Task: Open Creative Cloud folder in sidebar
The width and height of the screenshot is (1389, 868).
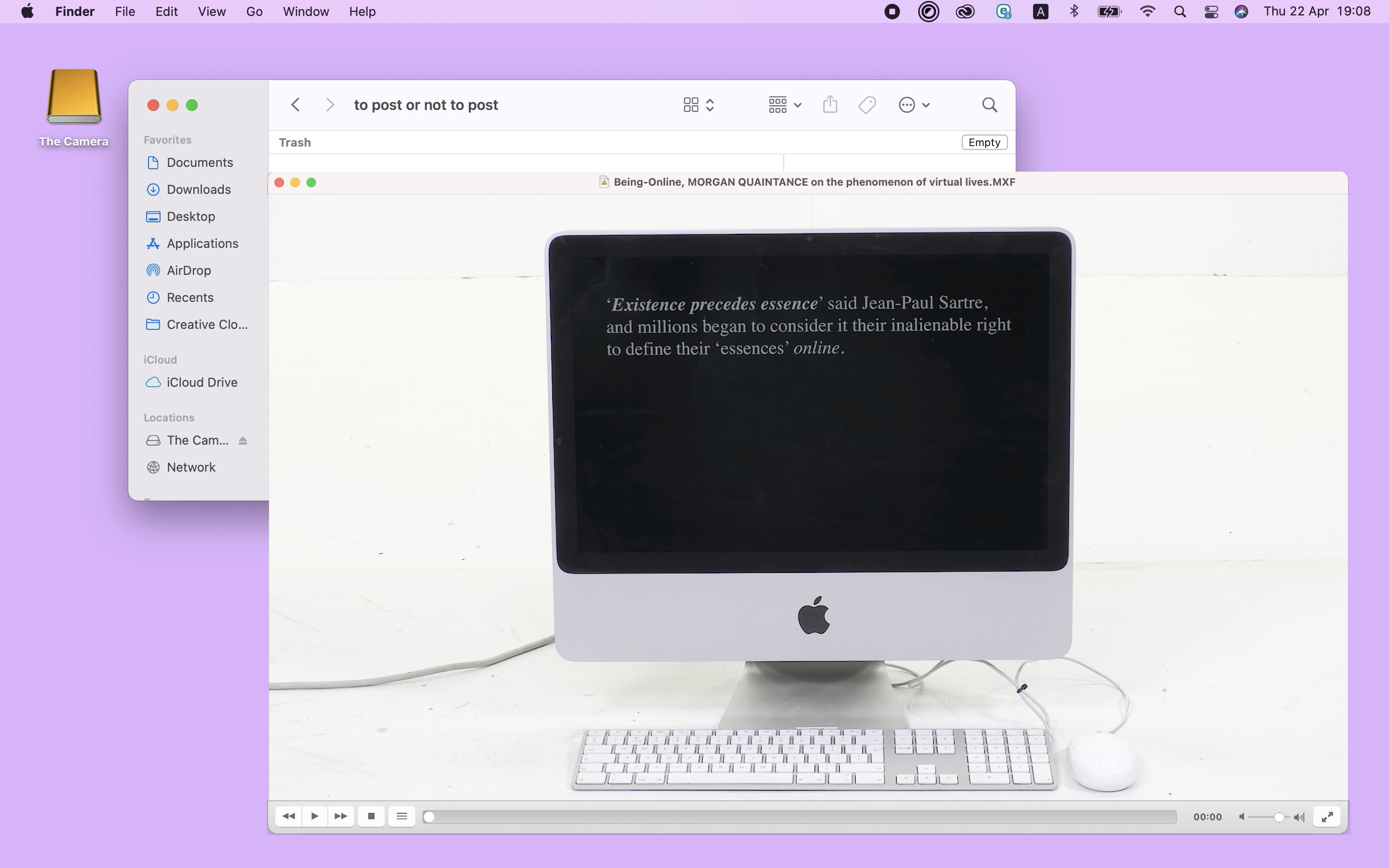Action: 197,325
